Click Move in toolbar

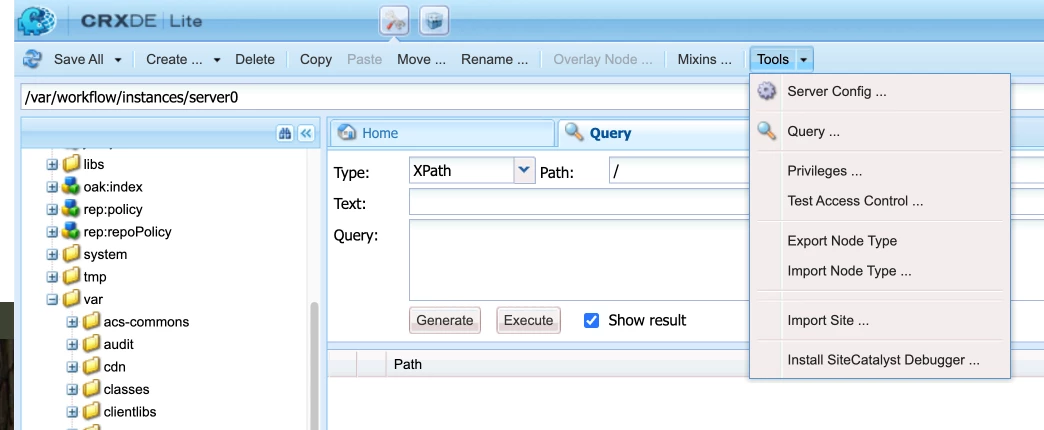tap(421, 59)
